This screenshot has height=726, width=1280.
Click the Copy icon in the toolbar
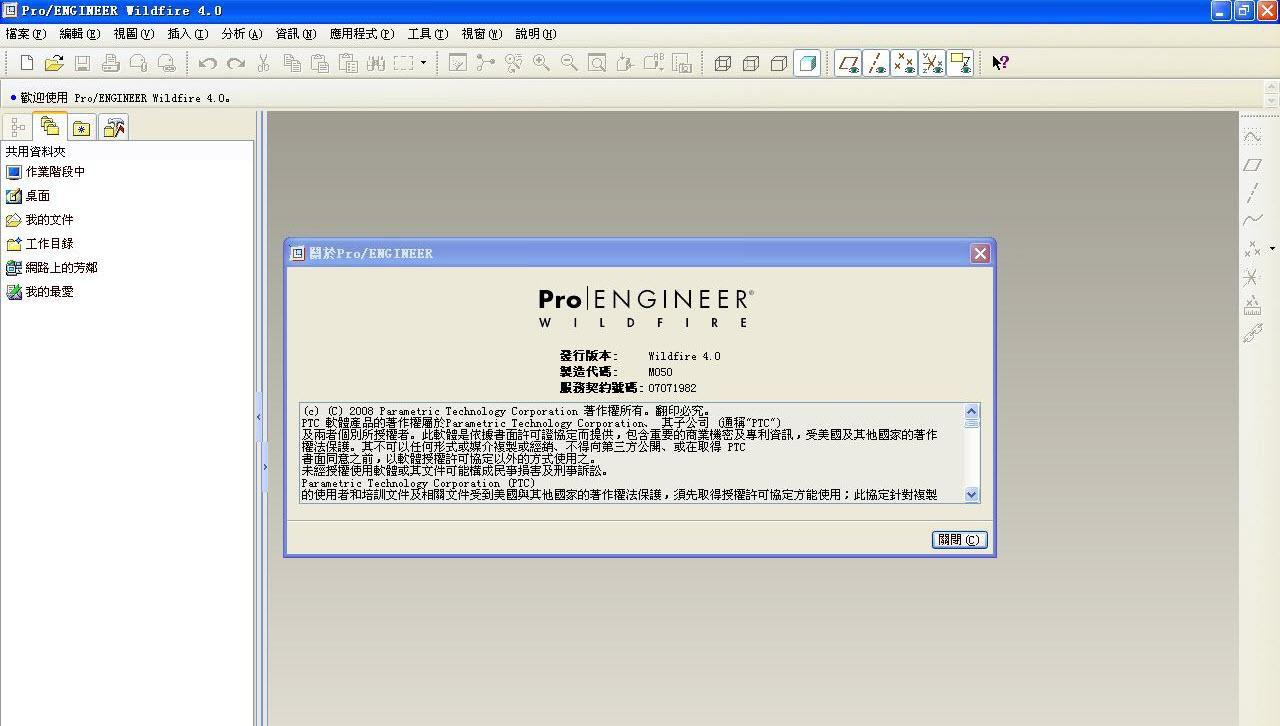click(x=292, y=63)
